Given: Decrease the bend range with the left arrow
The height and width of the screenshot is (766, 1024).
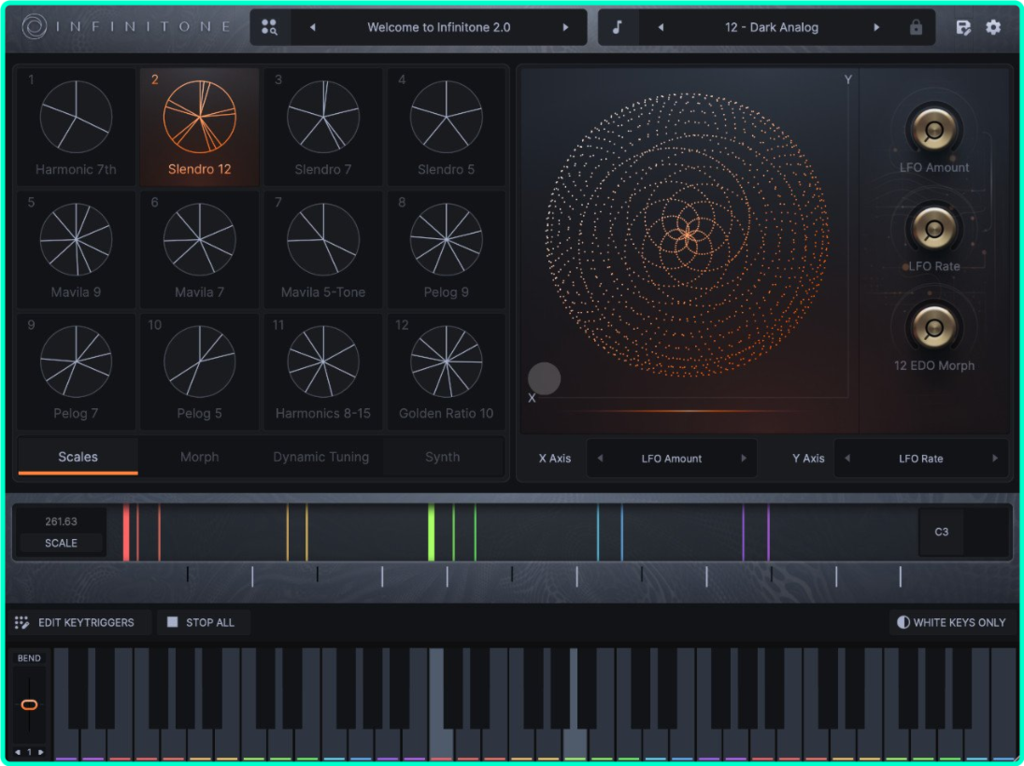Looking at the screenshot, I should (18, 752).
